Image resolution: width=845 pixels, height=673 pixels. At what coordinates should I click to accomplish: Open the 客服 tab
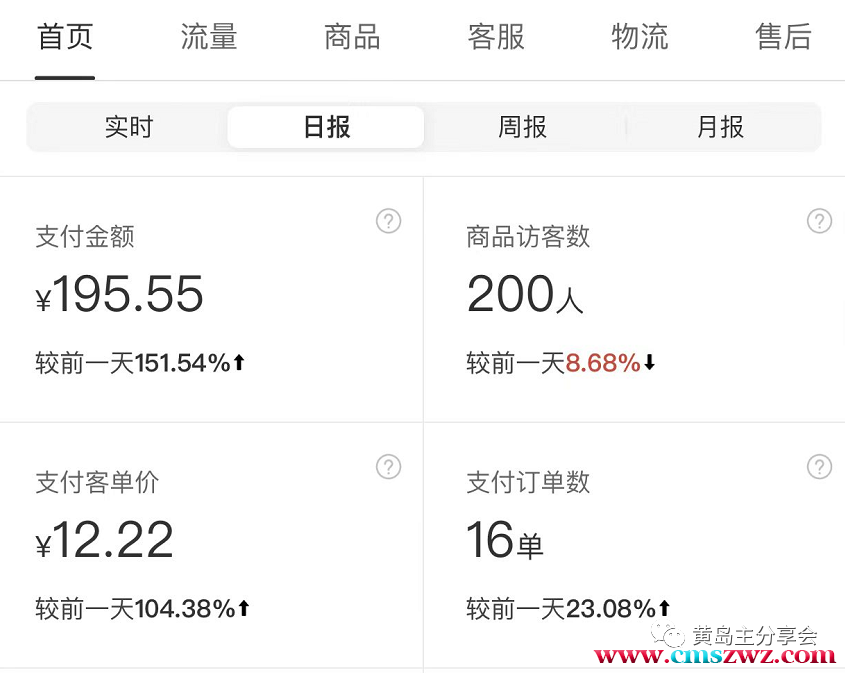(x=496, y=38)
